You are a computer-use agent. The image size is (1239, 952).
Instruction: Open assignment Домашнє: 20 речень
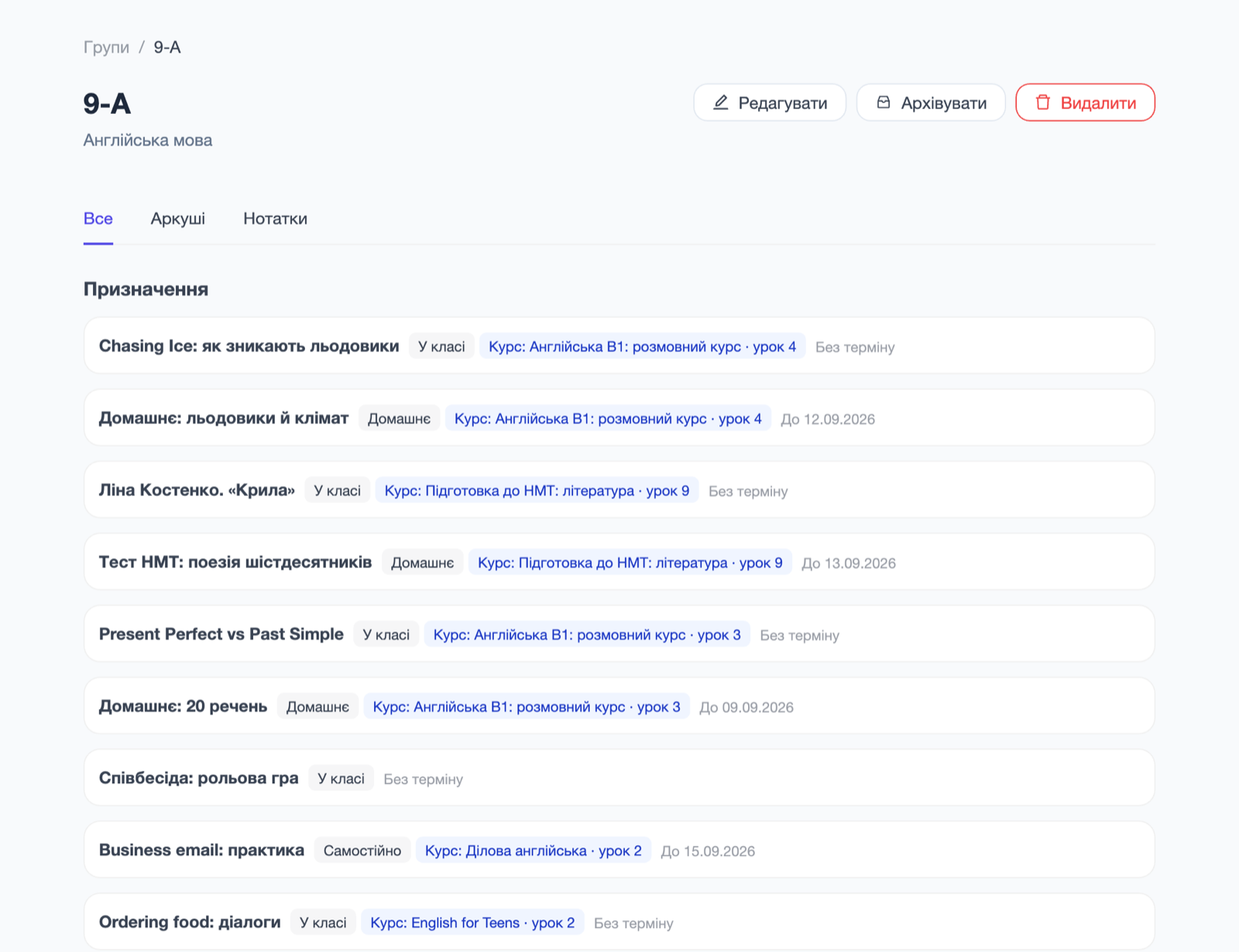pyautogui.click(x=619, y=706)
